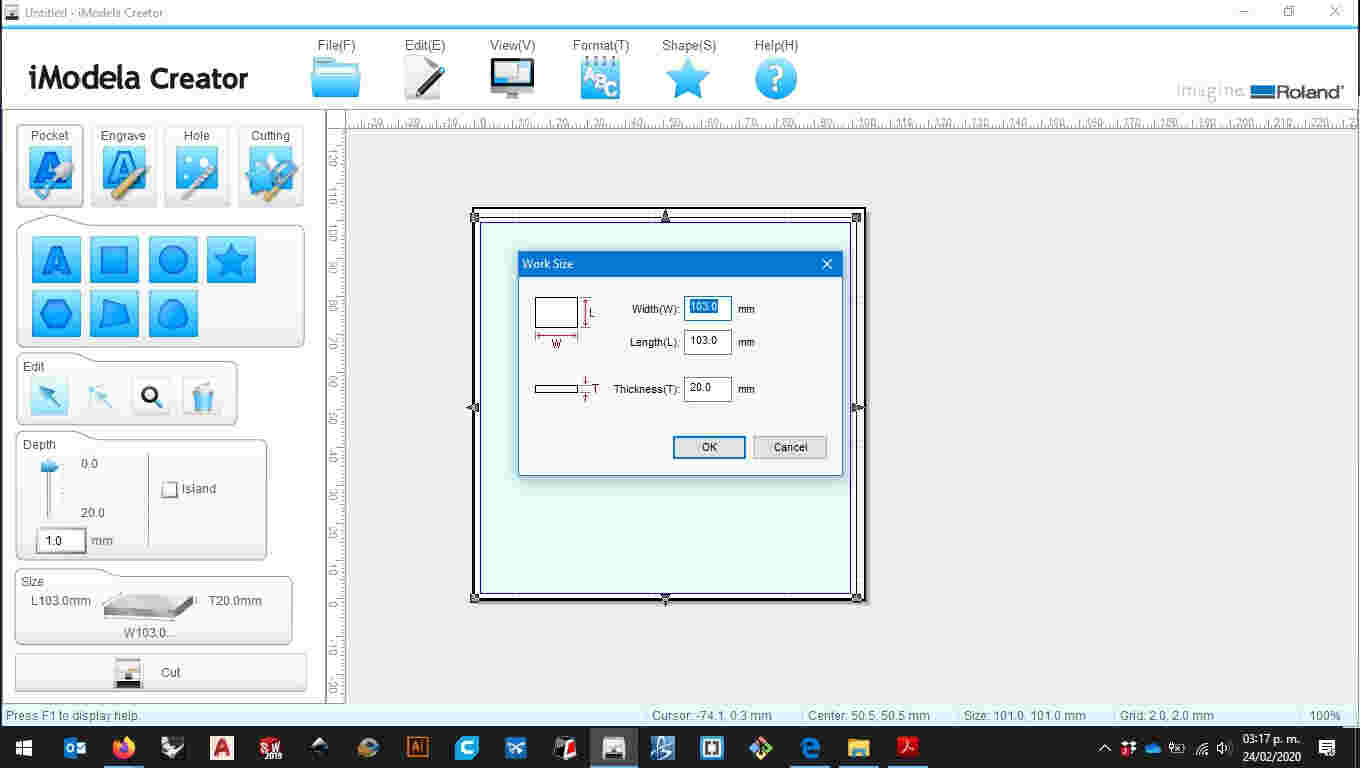Cancel the Work Size dialog
The height and width of the screenshot is (768, 1360).
(x=790, y=447)
